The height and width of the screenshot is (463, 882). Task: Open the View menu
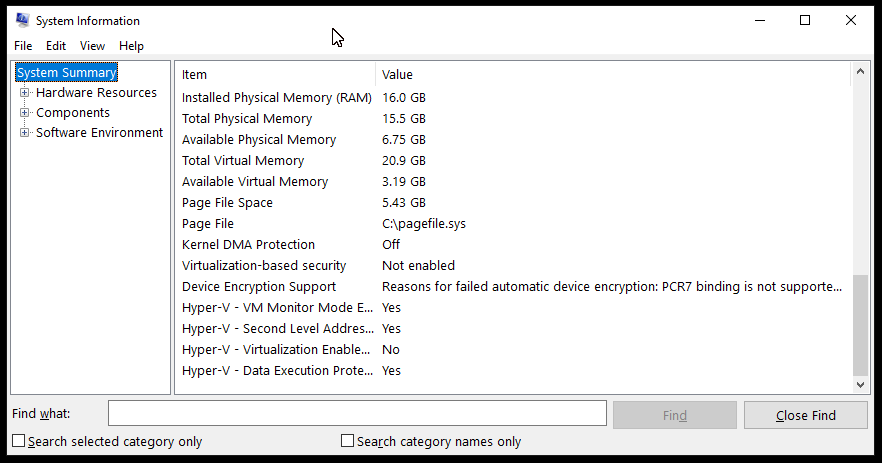(92, 46)
